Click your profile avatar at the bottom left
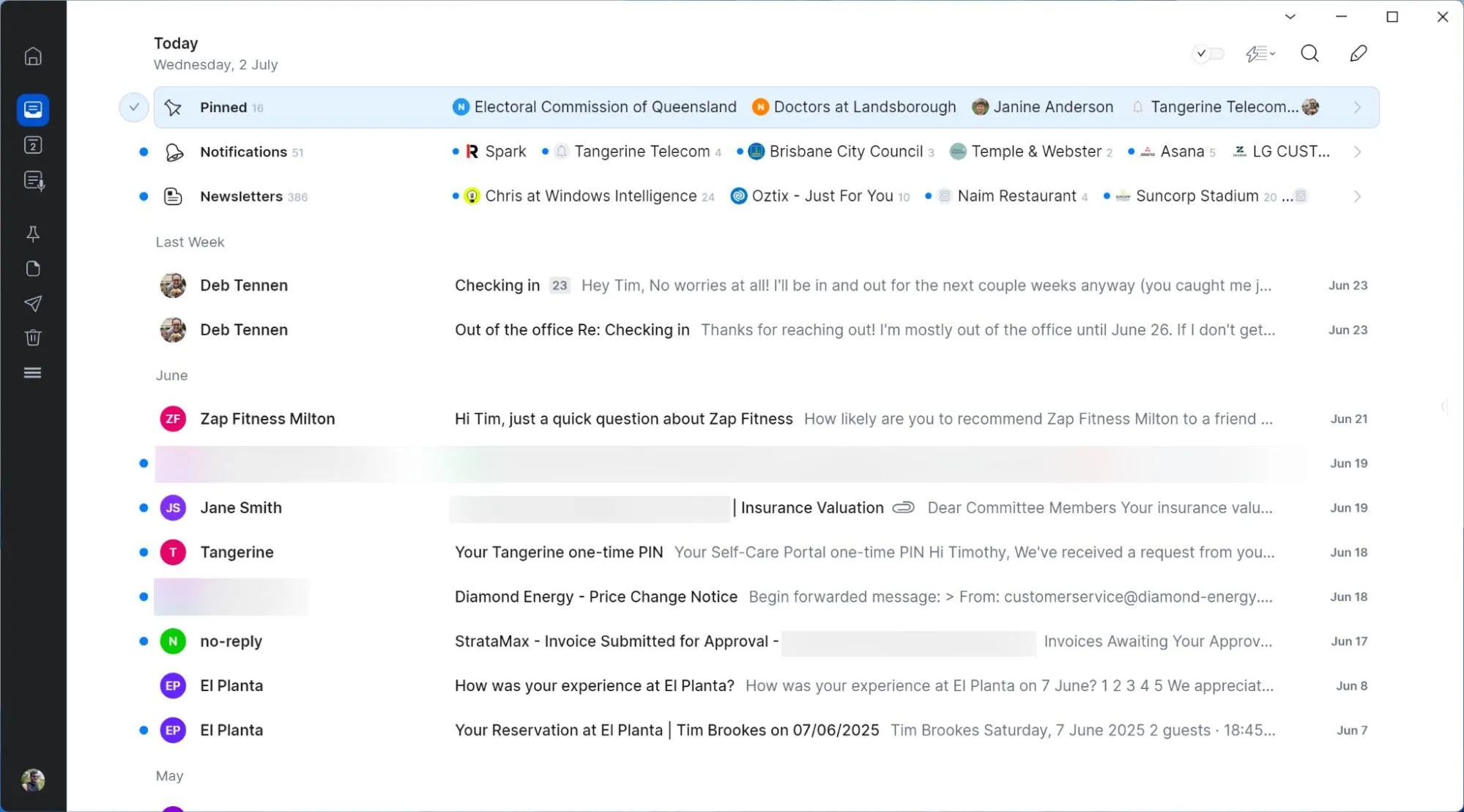The height and width of the screenshot is (812, 1464). coord(33,780)
